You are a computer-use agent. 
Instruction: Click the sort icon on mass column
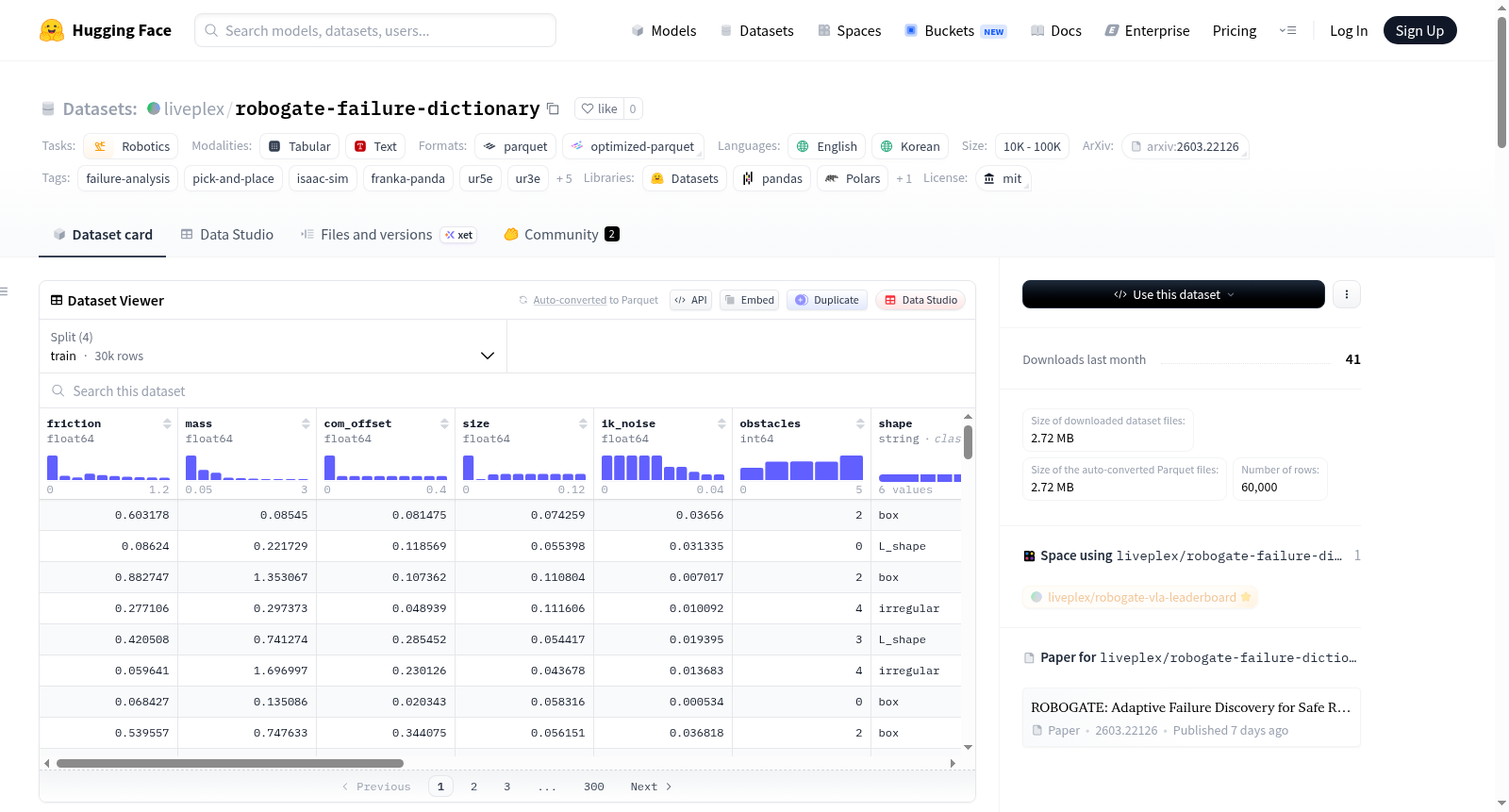point(306,423)
